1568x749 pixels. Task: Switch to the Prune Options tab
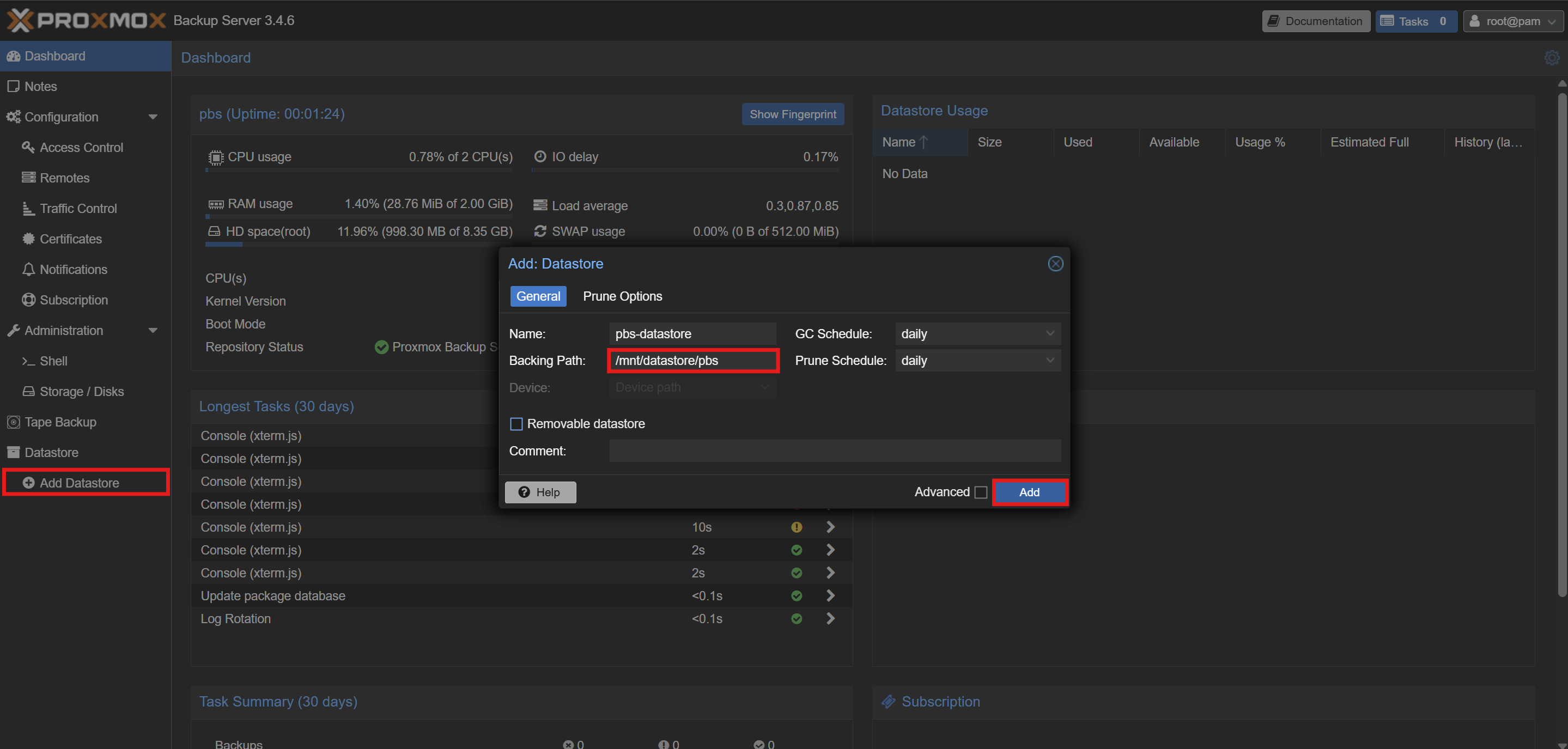pos(622,296)
